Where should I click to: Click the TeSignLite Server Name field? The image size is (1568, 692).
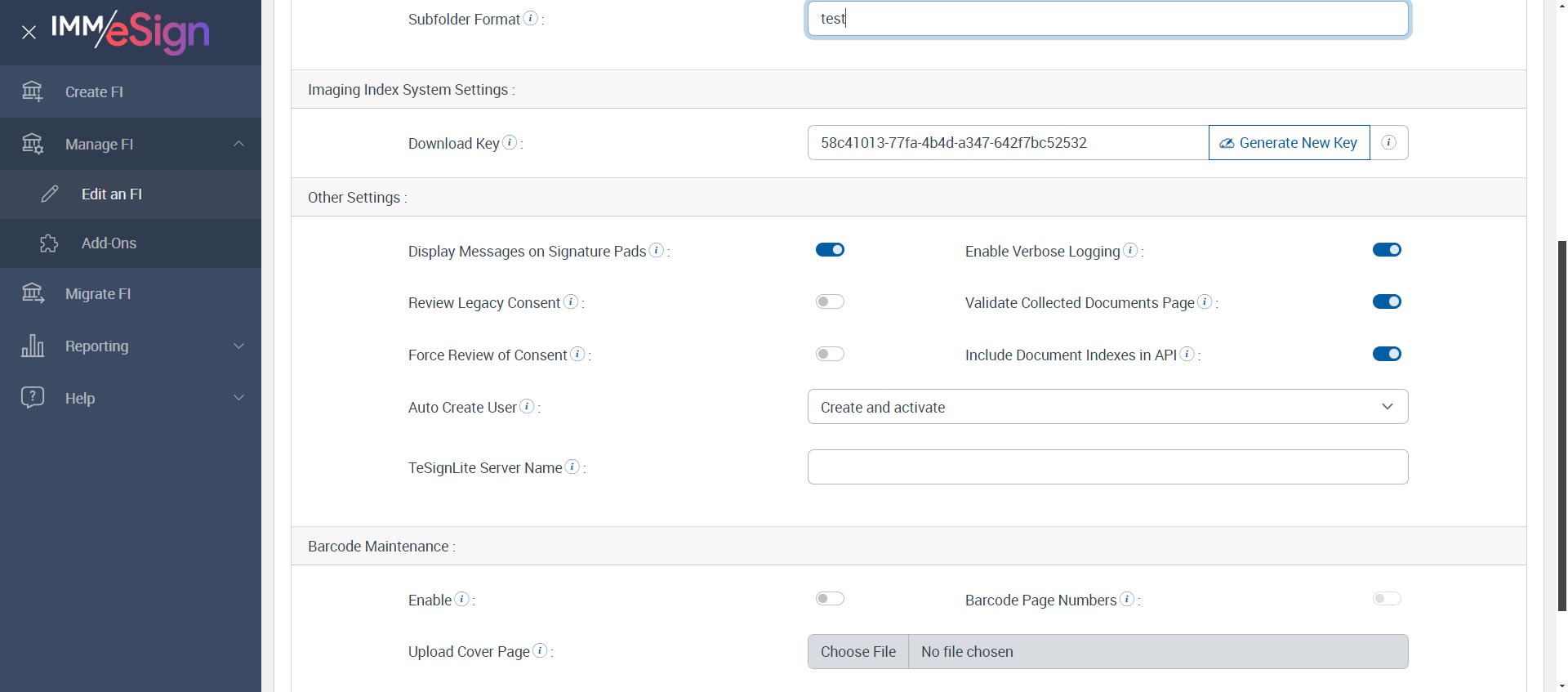click(1107, 467)
